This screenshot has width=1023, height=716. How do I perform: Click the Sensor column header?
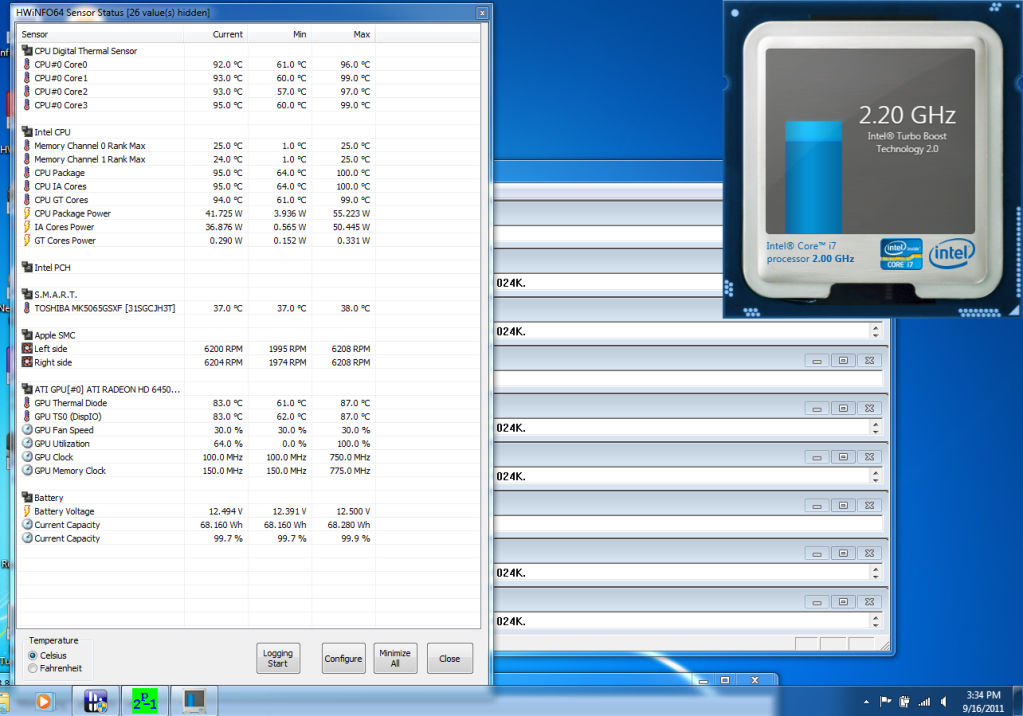(x=100, y=34)
